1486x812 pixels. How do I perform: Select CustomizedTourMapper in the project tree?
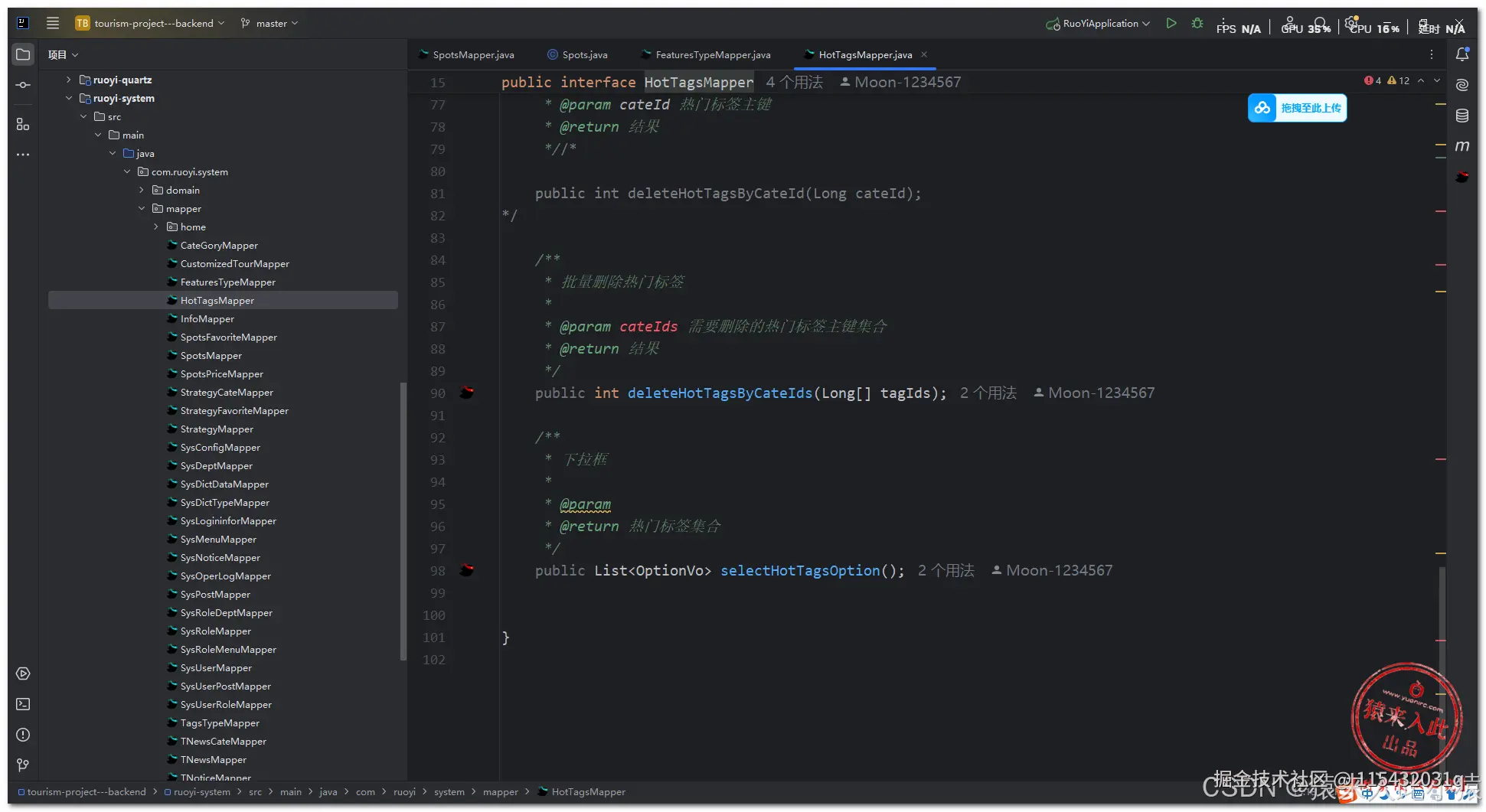235,263
